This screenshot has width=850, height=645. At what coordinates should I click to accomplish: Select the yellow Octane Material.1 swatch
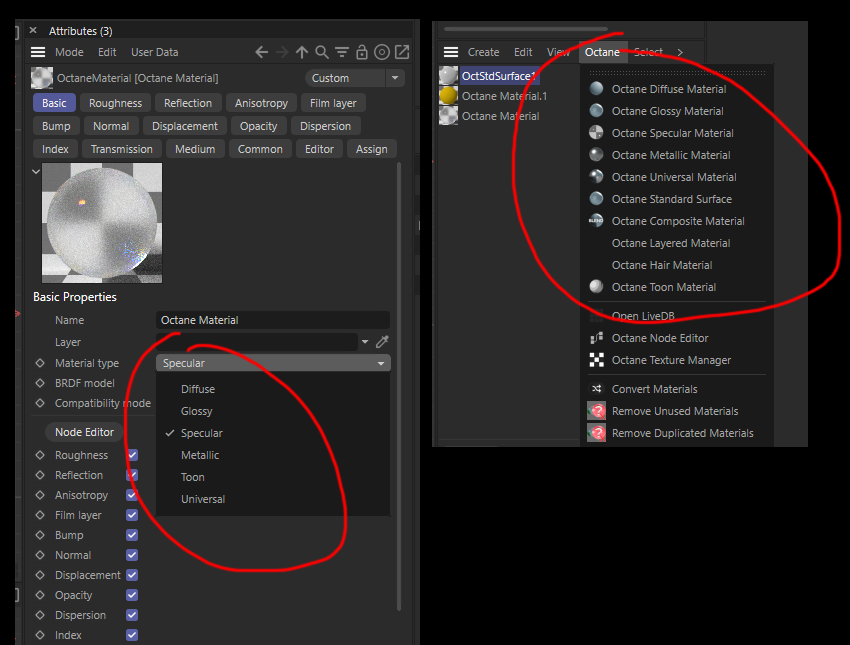point(448,96)
